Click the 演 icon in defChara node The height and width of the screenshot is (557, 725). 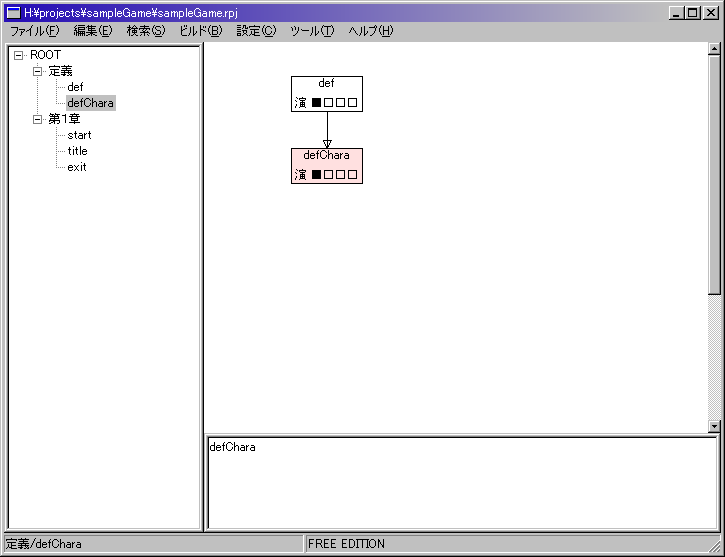(301, 174)
